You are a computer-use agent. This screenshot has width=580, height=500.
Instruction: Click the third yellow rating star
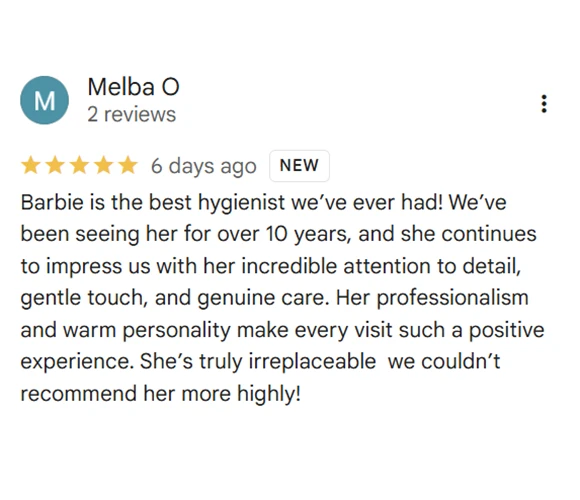[x=79, y=165]
